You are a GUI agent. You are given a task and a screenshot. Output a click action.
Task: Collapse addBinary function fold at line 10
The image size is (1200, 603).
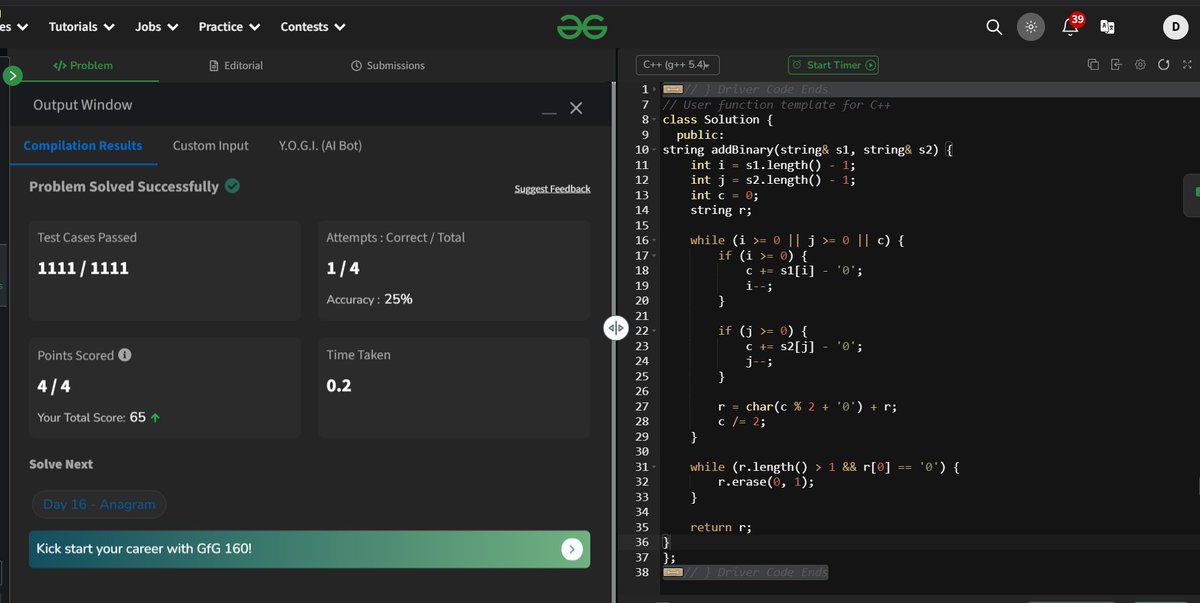(x=655, y=150)
